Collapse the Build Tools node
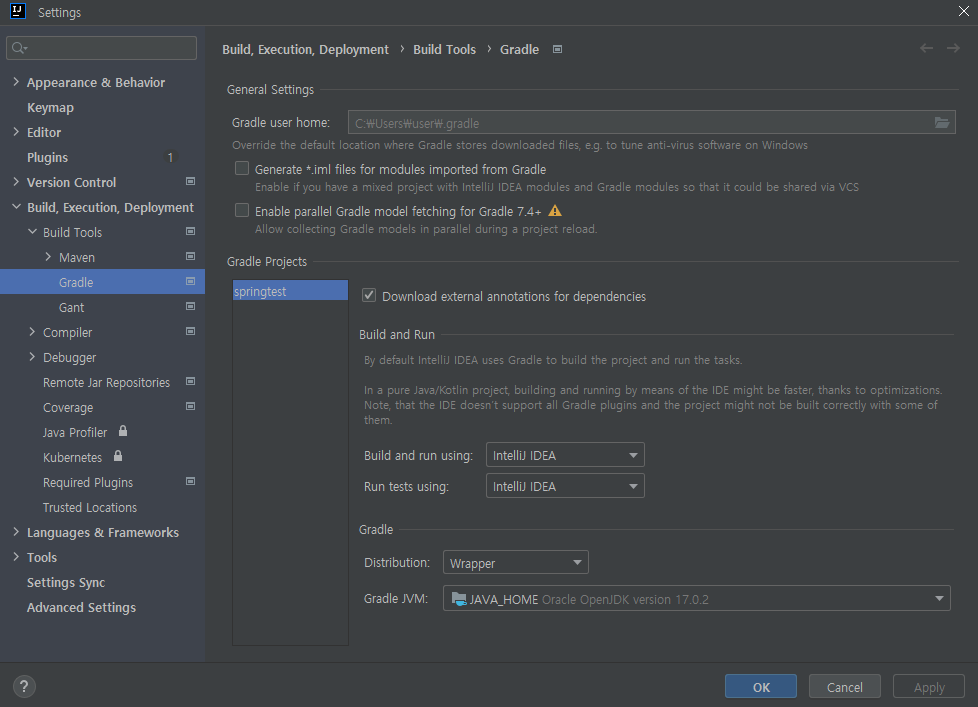The height and width of the screenshot is (707, 978). tap(32, 231)
